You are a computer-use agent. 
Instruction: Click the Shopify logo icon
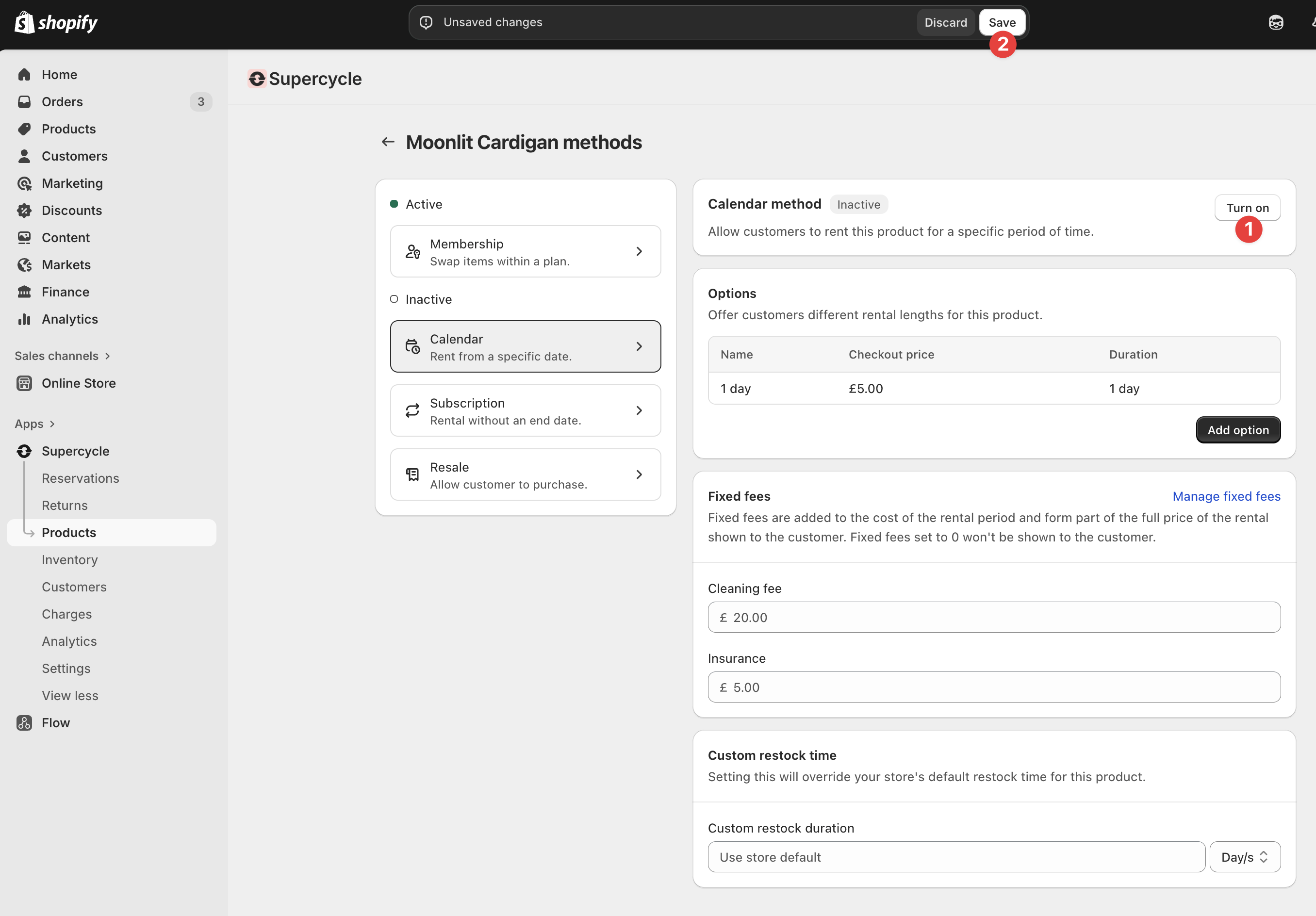point(24,22)
